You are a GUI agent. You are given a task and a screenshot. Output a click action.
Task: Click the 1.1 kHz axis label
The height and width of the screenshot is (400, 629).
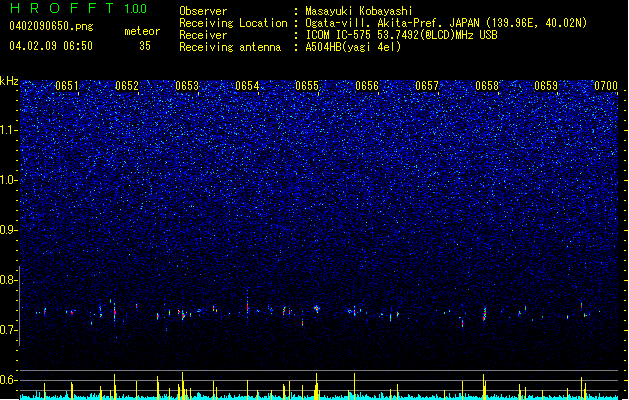point(9,130)
